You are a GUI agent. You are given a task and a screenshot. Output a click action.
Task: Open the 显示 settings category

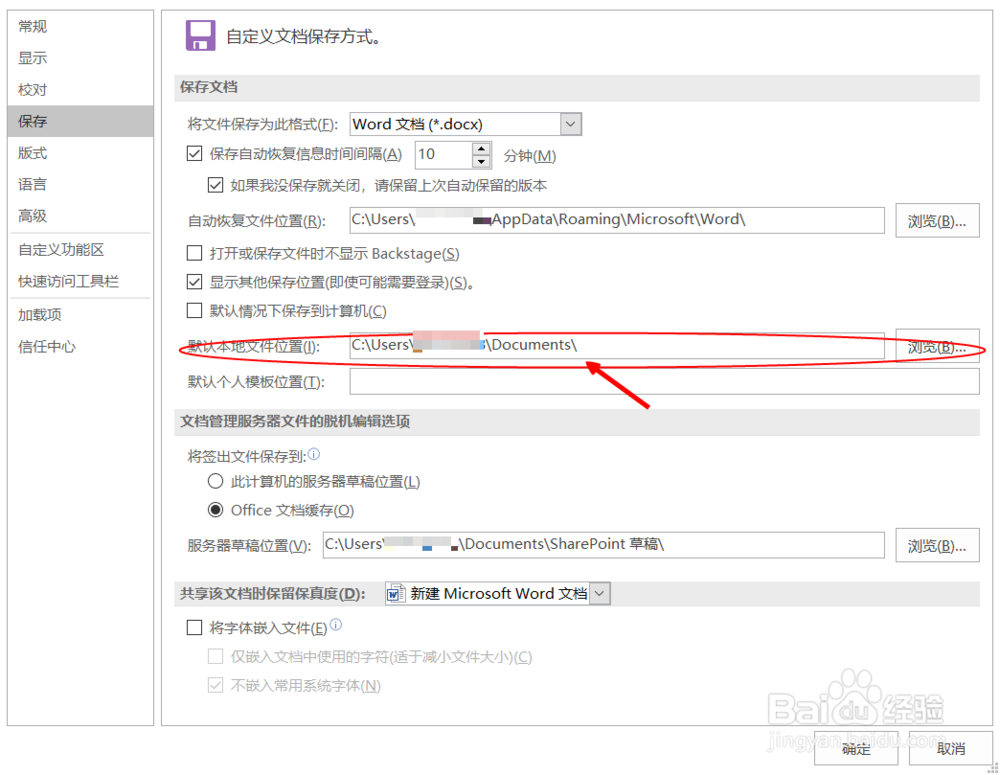point(80,58)
